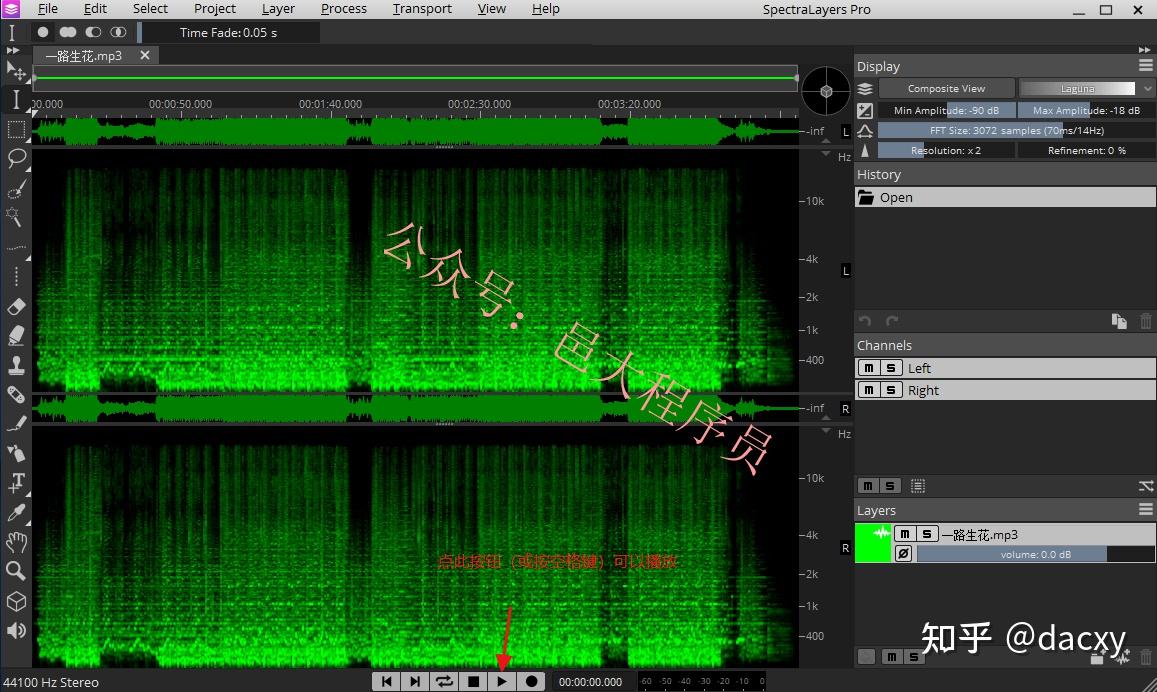The height and width of the screenshot is (692, 1157).
Task: Select the Eyedropper playback tool
Action: [15, 512]
